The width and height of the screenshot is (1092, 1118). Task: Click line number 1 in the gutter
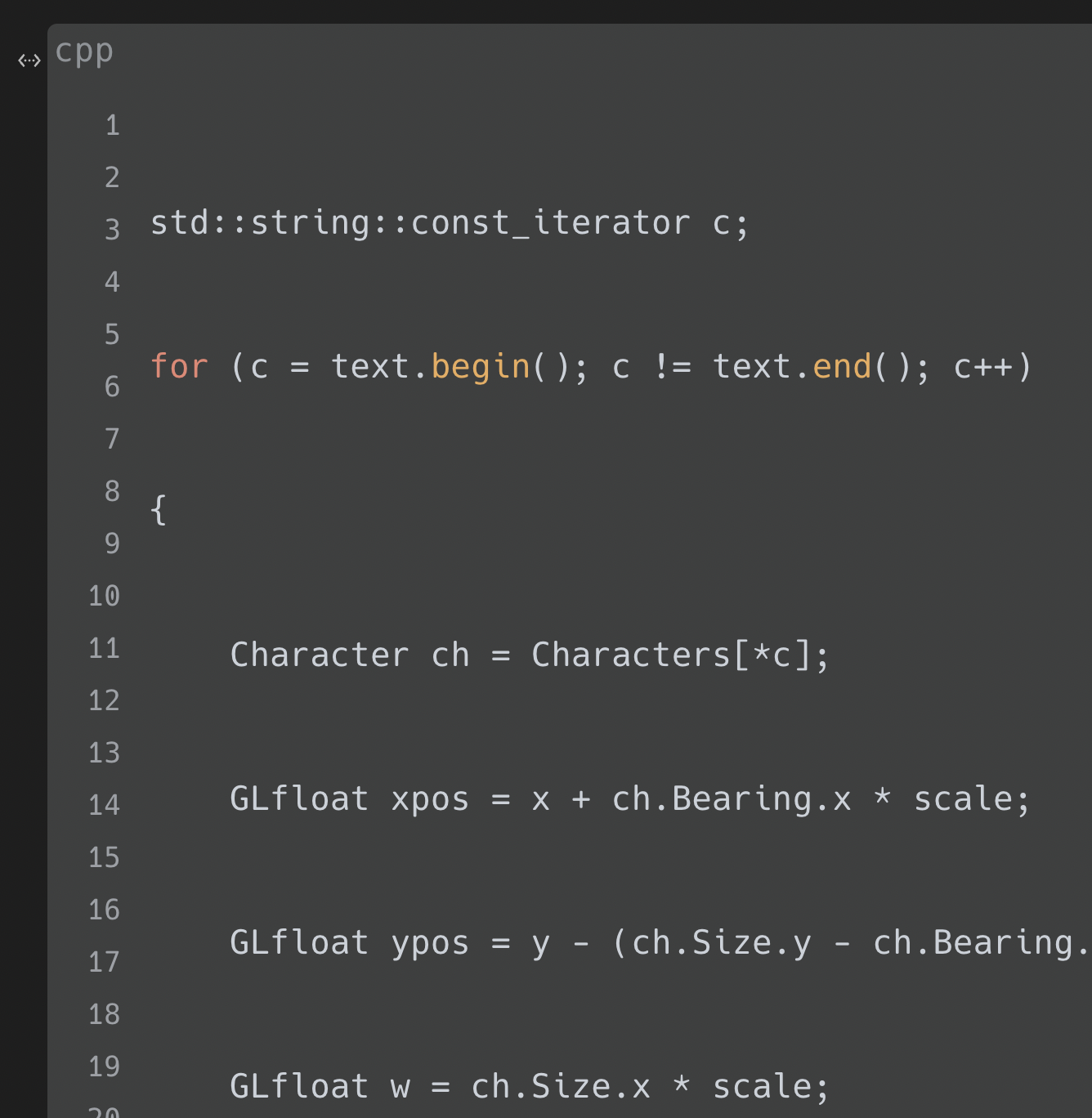(112, 125)
